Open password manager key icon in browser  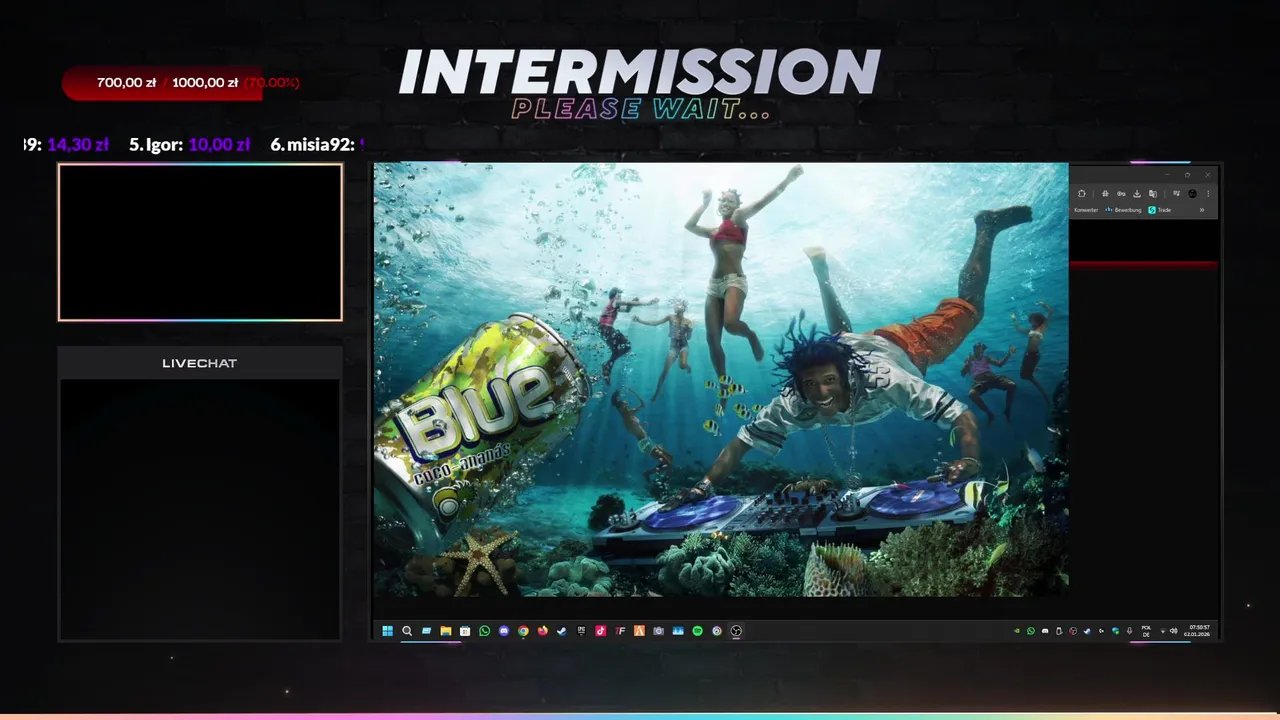(x=1121, y=193)
